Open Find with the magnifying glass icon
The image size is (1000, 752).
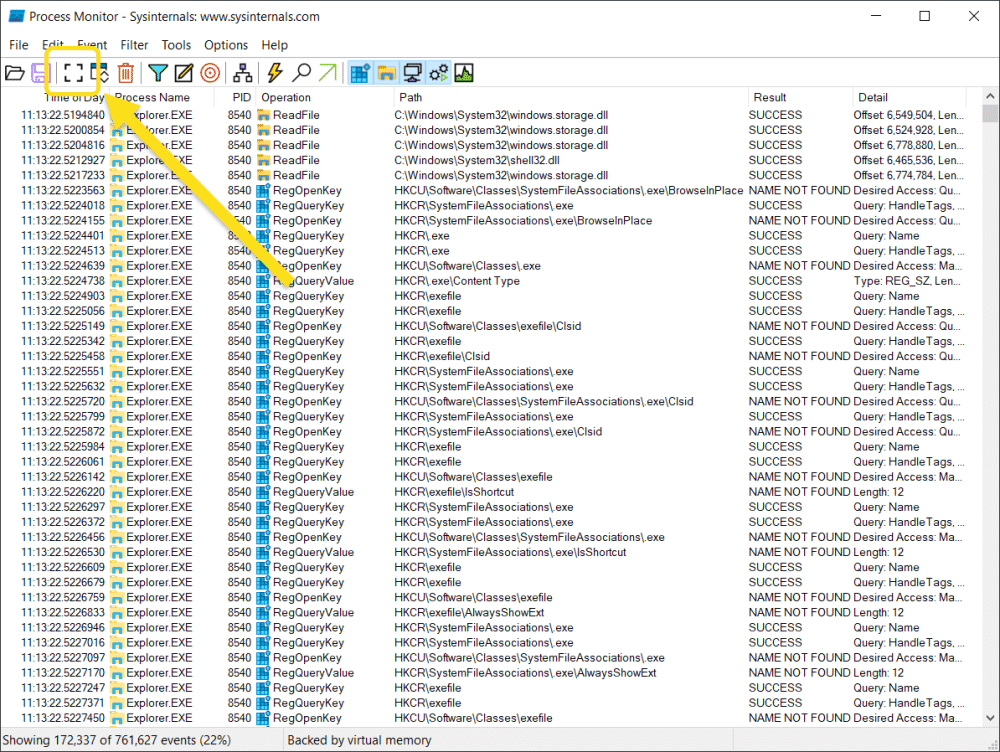click(301, 73)
